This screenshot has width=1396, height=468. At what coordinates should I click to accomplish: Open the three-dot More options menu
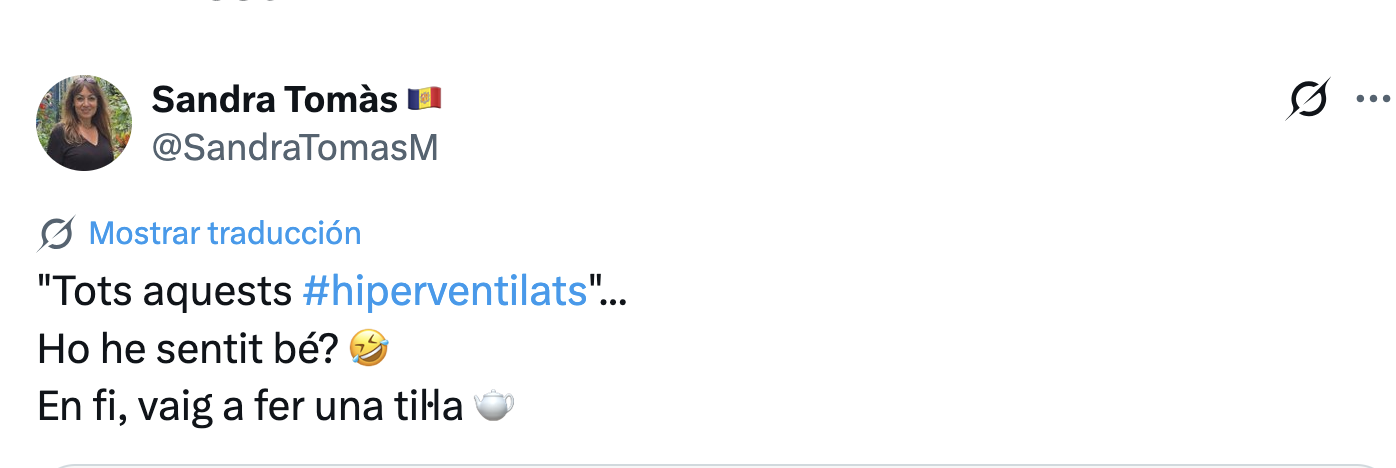(1375, 99)
